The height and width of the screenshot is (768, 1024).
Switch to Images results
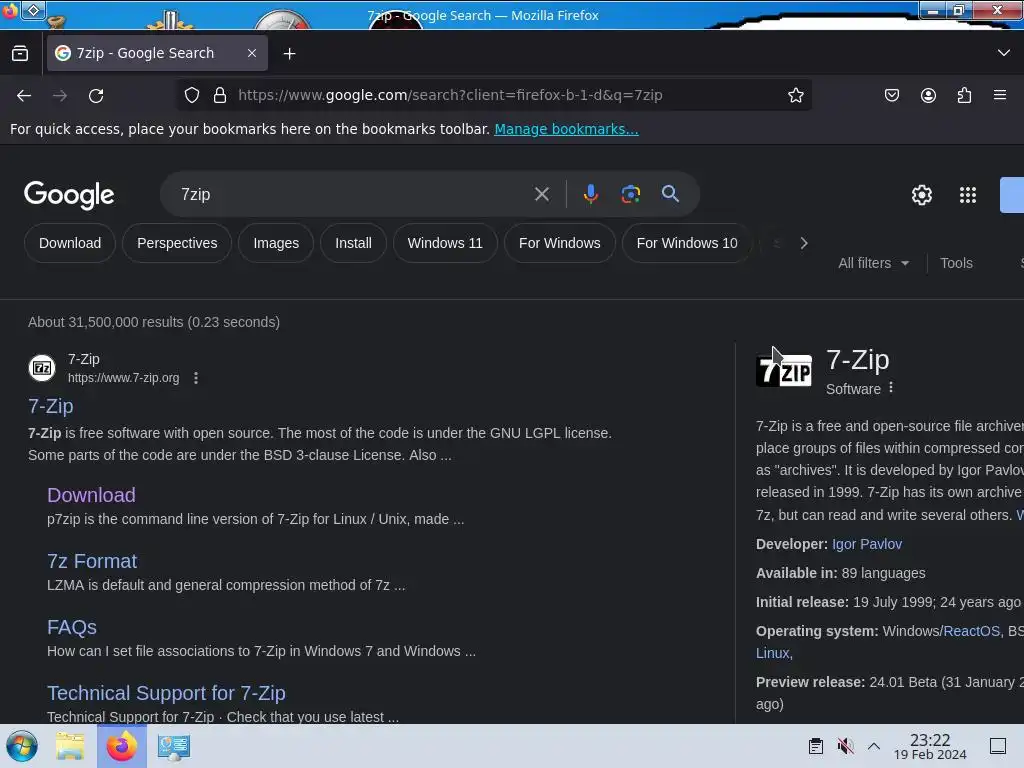276,243
